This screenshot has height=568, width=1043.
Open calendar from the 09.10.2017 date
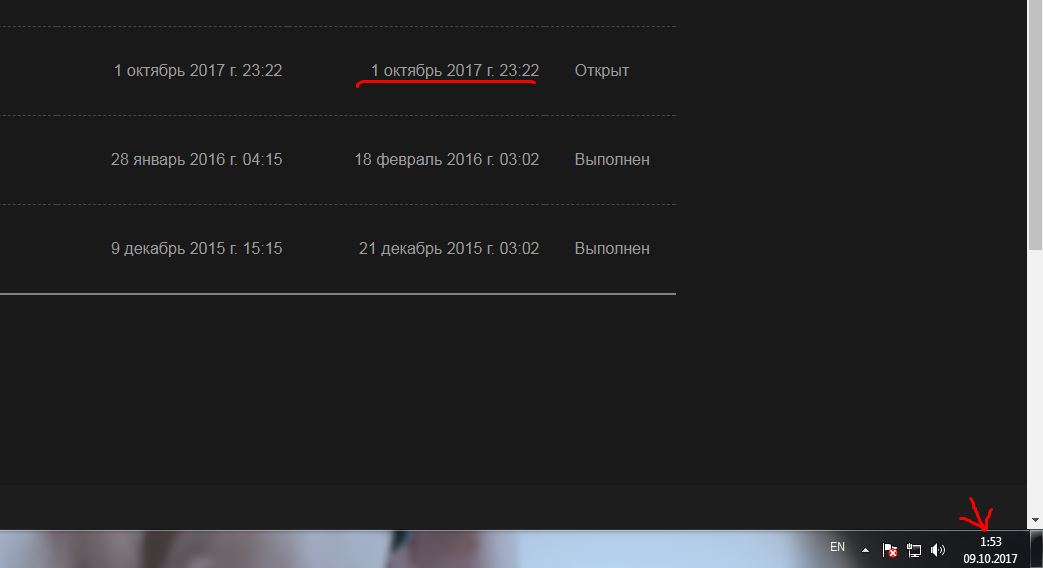click(990, 559)
